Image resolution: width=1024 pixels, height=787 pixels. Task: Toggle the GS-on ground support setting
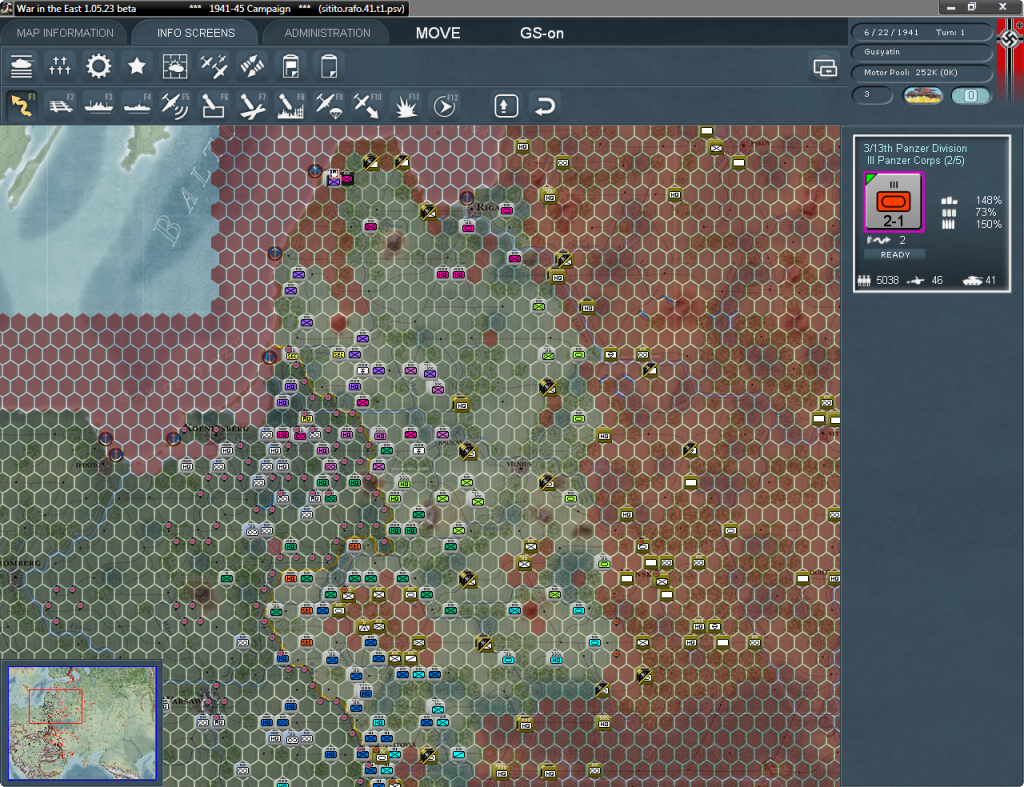click(541, 33)
